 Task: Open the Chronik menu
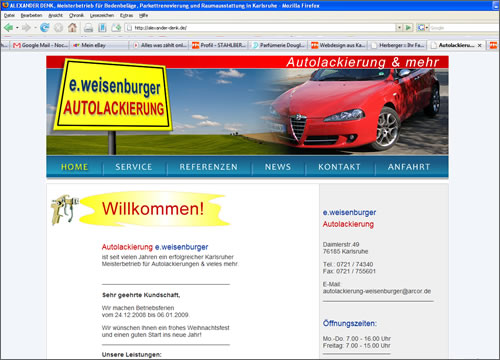point(76,15)
